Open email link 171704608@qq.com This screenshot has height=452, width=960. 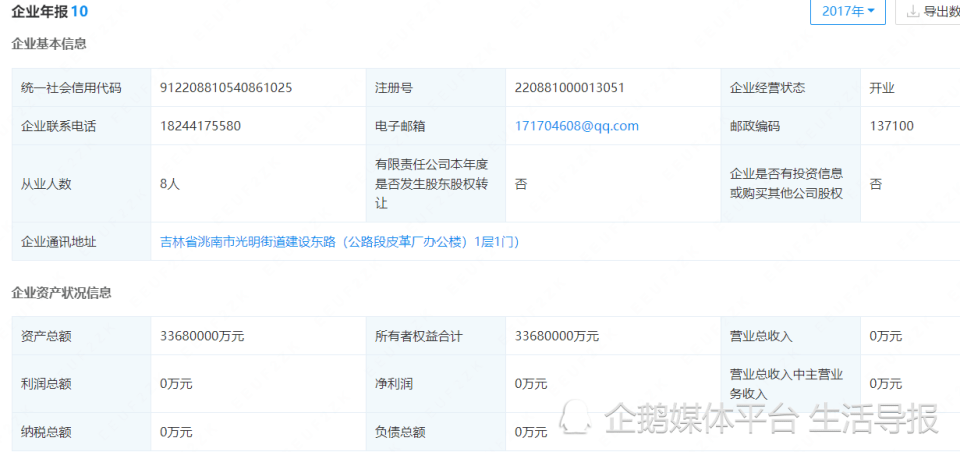[576, 126]
